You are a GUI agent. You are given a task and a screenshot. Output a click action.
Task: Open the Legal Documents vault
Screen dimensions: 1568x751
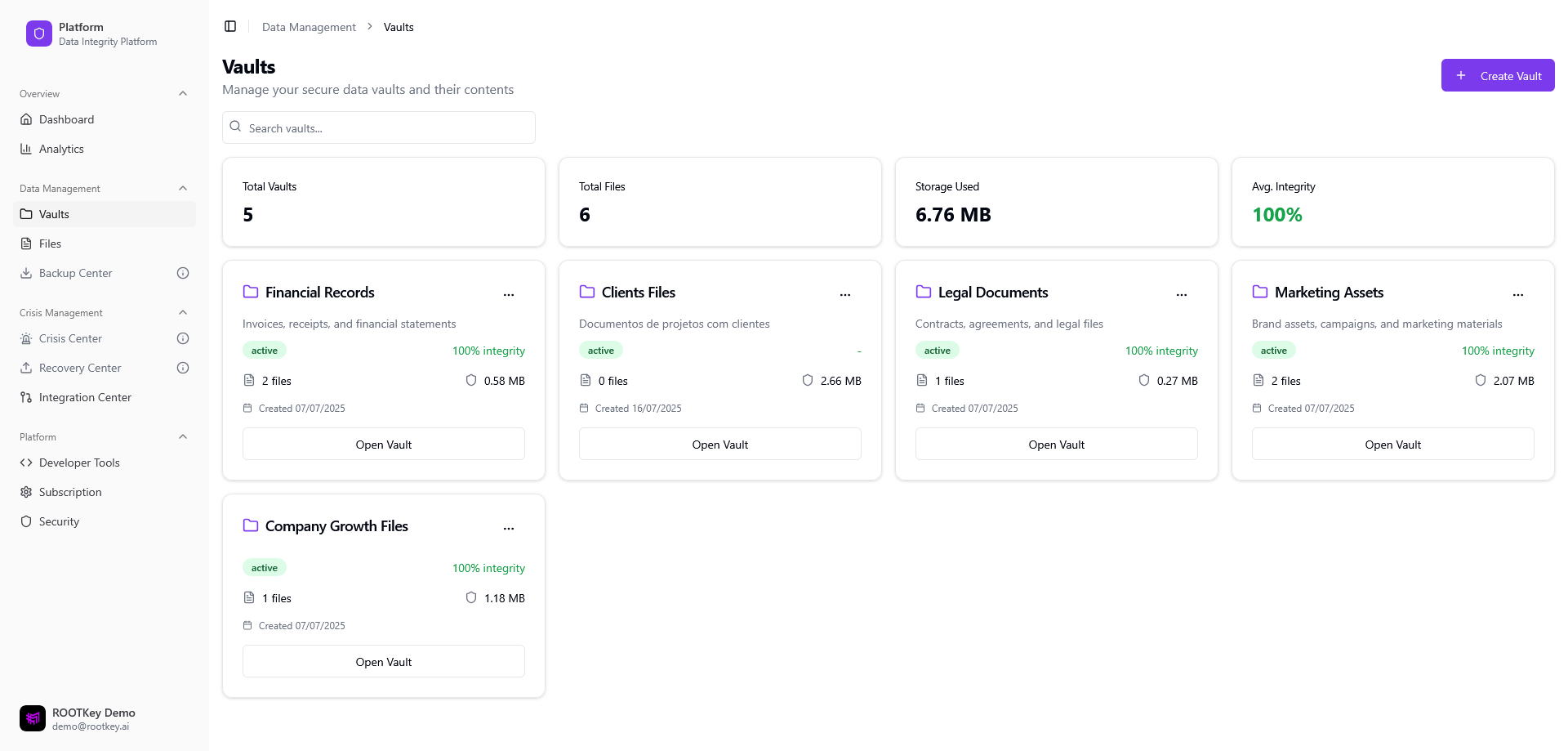(x=1056, y=444)
